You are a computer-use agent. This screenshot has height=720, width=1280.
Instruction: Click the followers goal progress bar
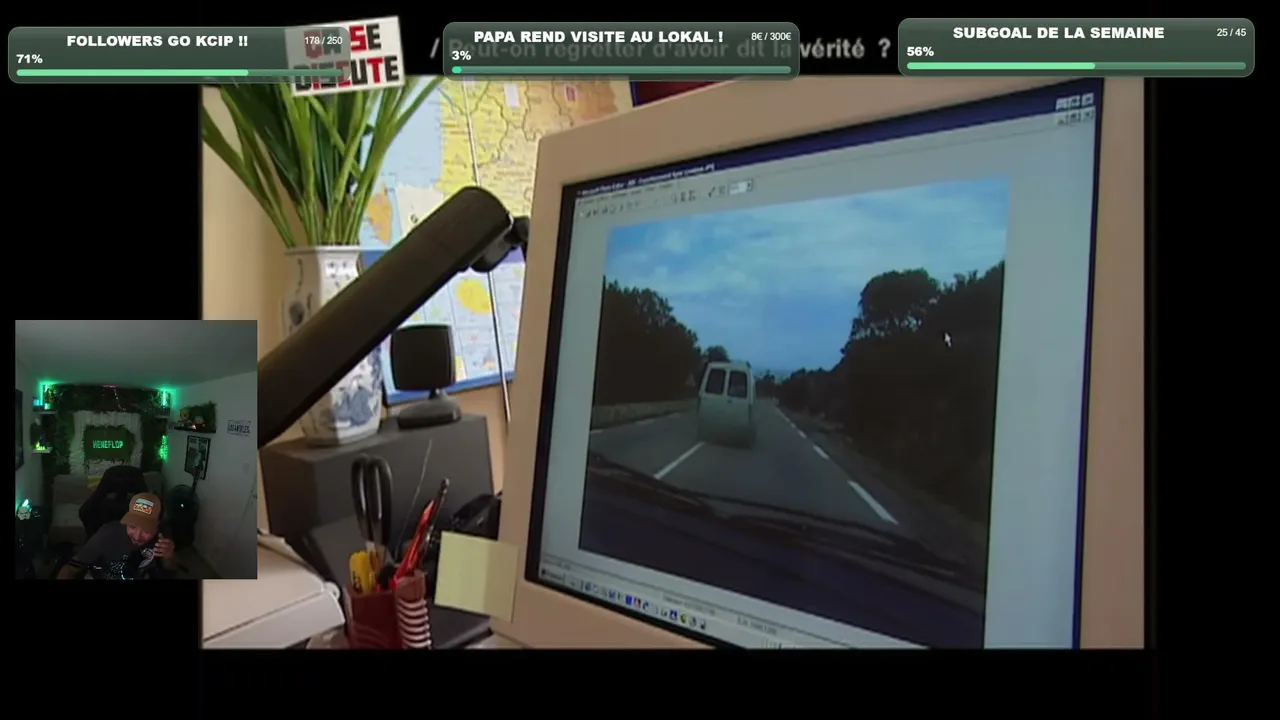(x=180, y=73)
